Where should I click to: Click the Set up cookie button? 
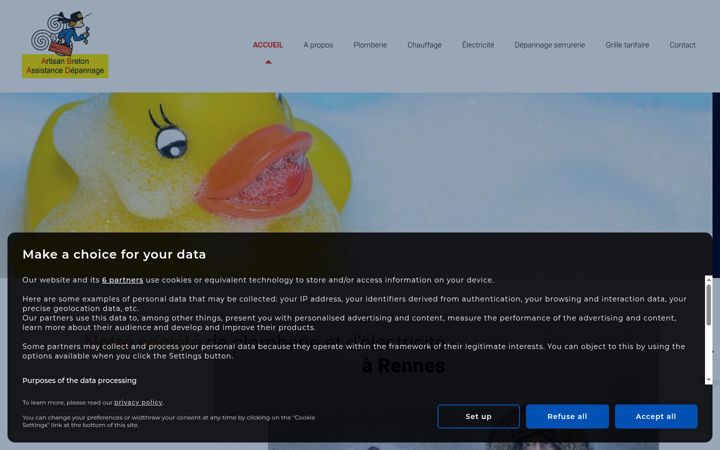478,416
